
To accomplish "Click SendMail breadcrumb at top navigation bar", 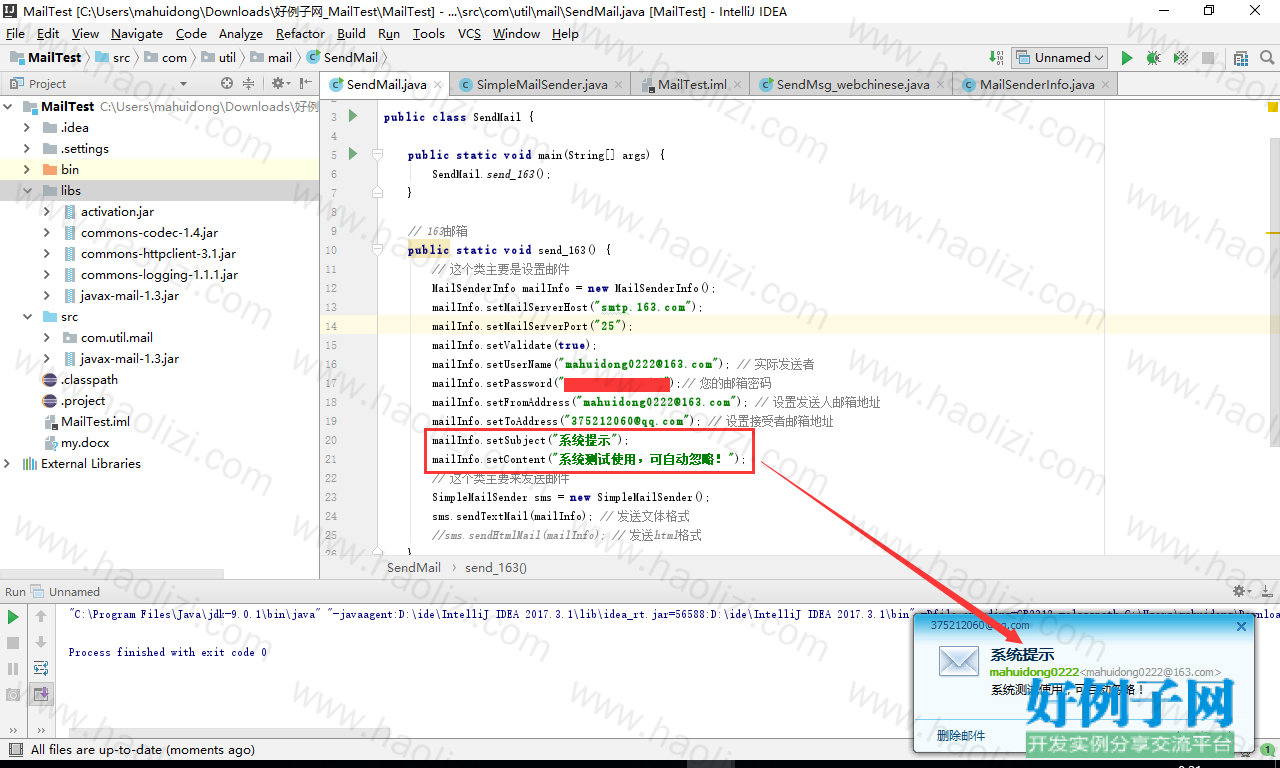I will pos(343,57).
